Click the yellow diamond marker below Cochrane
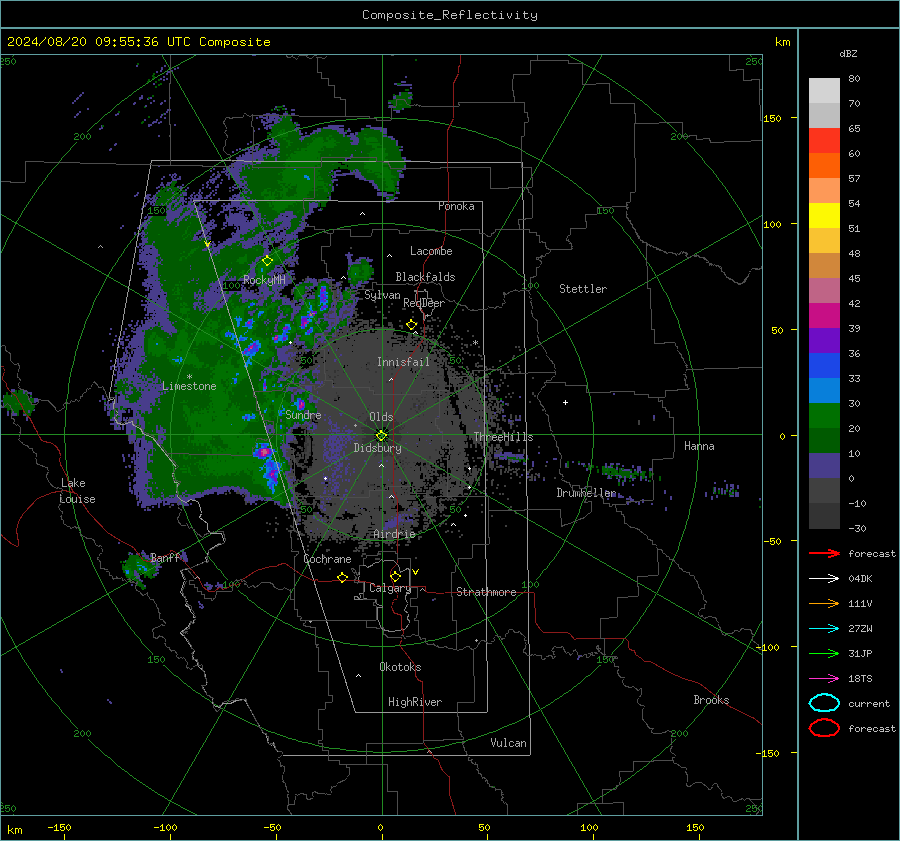Viewport: 900px width, 841px height. click(x=343, y=577)
